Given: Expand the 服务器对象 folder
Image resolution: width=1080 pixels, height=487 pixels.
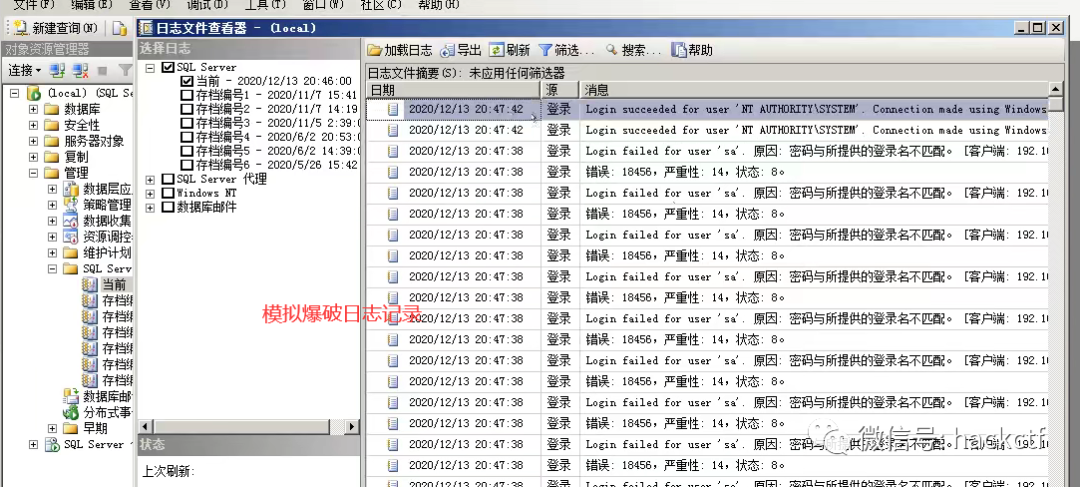Looking at the screenshot, I should click(33, 141).
